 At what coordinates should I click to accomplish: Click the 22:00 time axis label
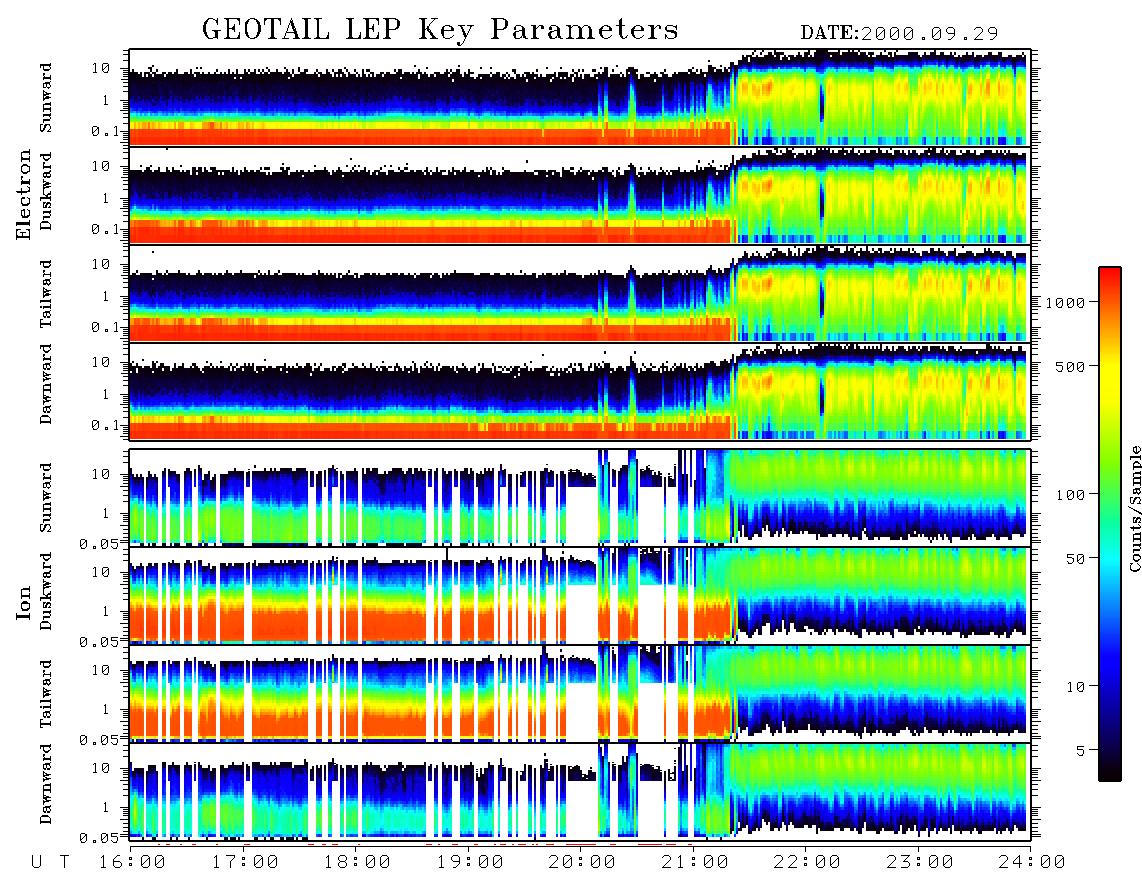click(806, 862)
